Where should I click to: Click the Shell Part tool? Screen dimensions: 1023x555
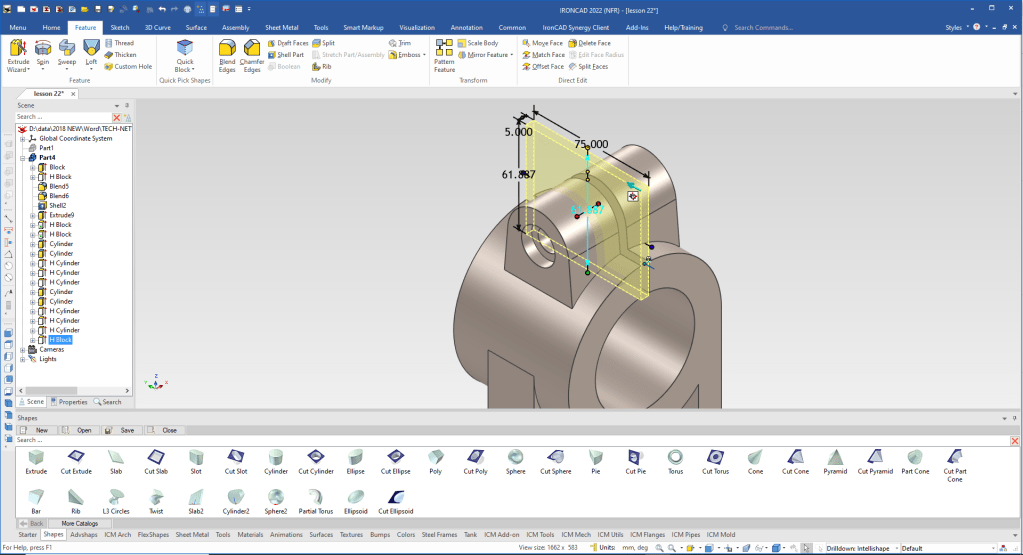286,55
